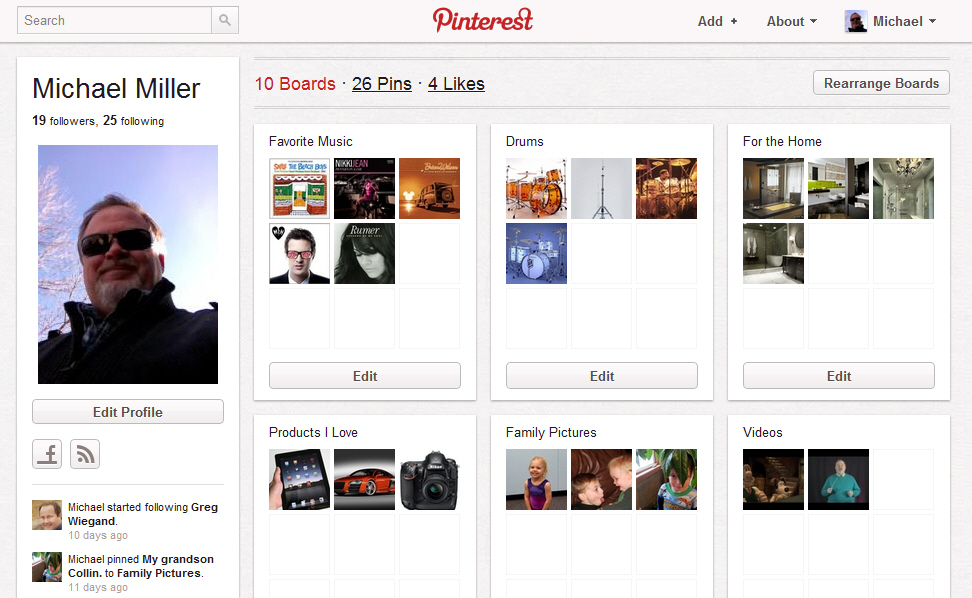The image size is (972, 598).
Task: Open the Add menu
Action: 717,21
